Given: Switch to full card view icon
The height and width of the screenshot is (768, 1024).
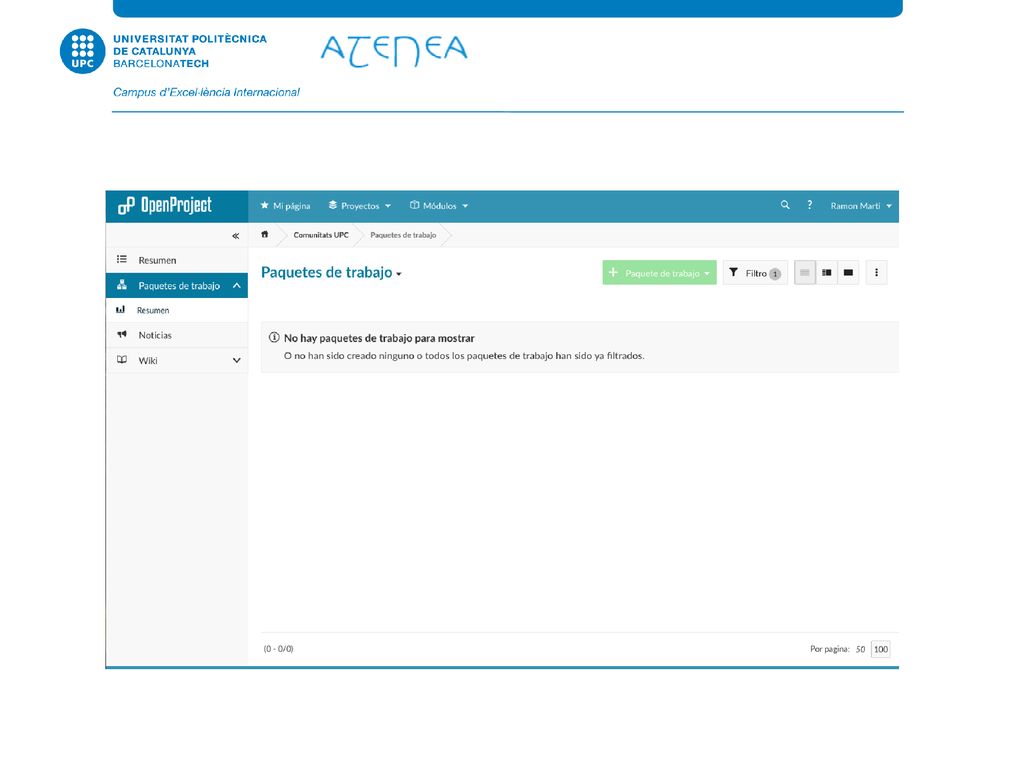Looking at the screenshot, I should click(848, 273).
